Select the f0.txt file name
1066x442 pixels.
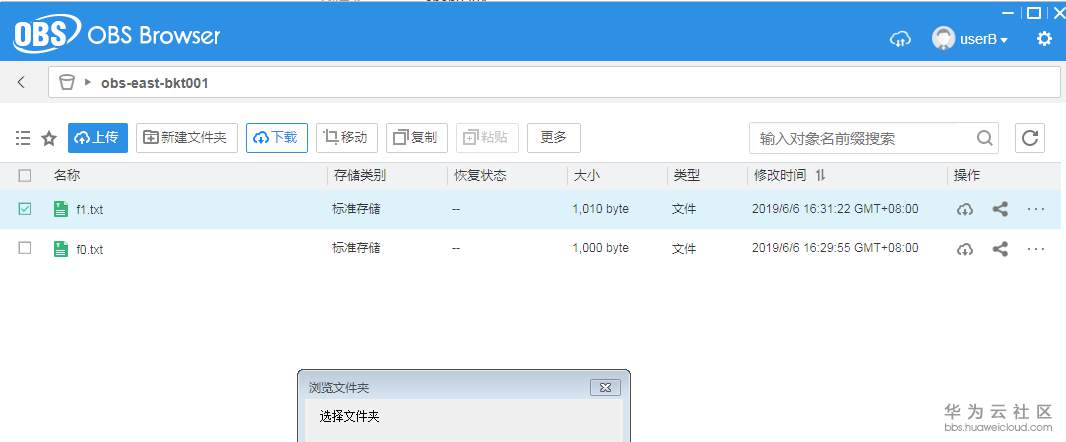(x=90, y=250)
